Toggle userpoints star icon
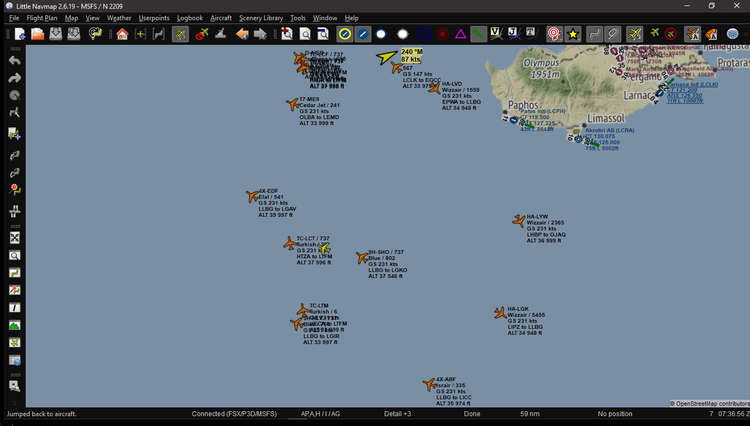The height and width of the screenshot is (426, 750). [573, 34]
